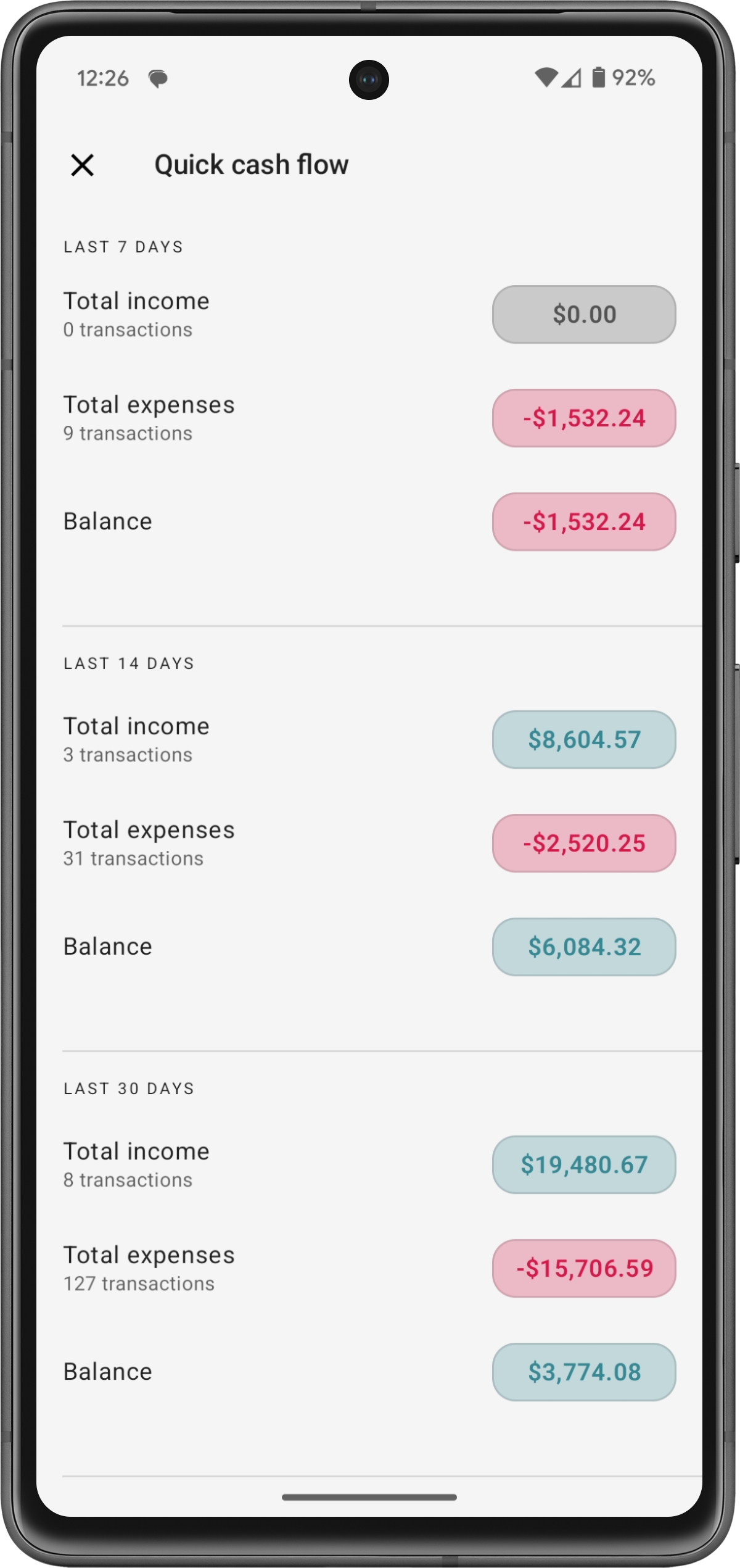Select the last 7 days Balance amount pill
740x1568 pixels.
(x=583, y=521)
